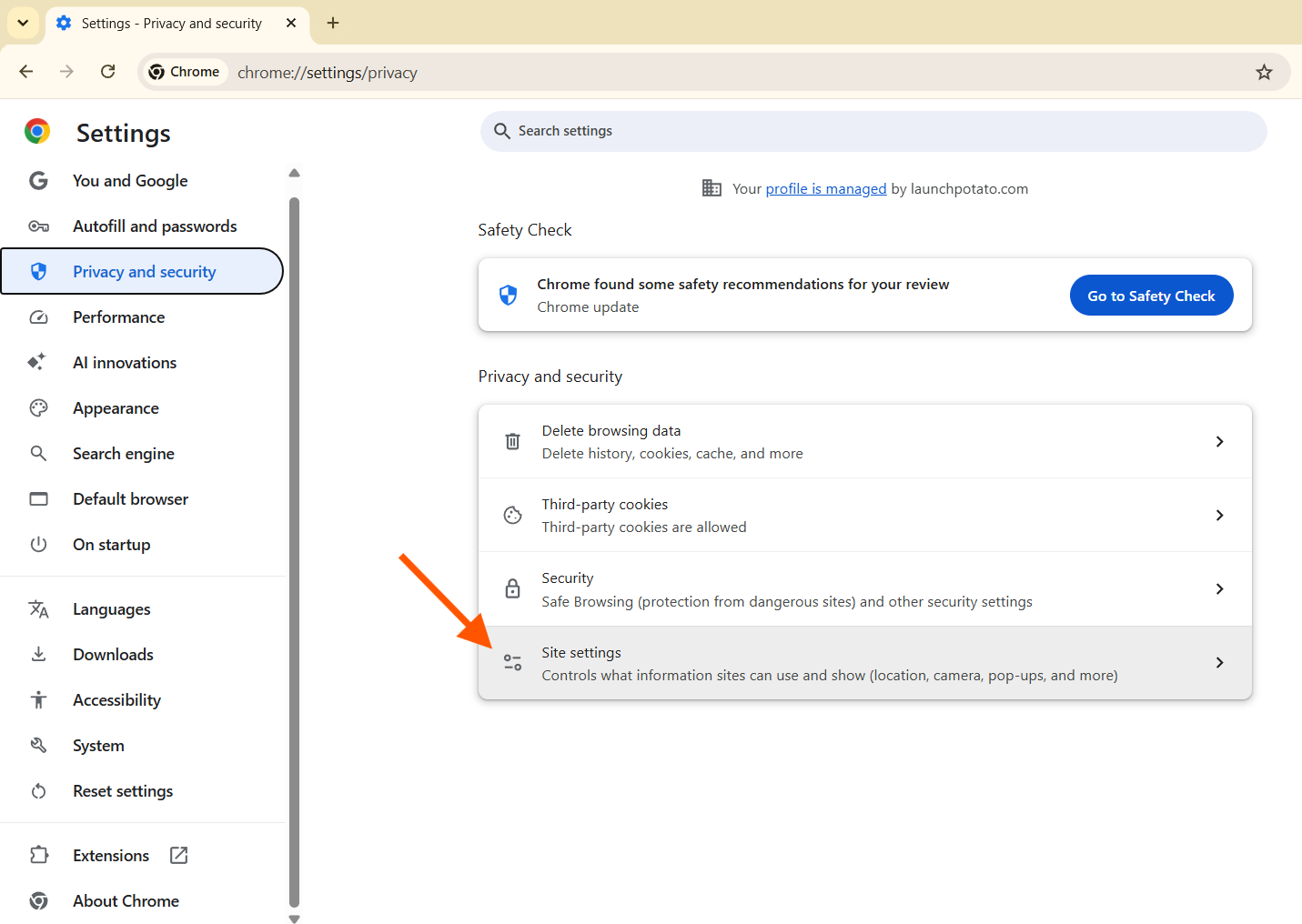1302x924 pixels.
Task: Open the tab search dropdown arrow
Action: click(23, 23)
